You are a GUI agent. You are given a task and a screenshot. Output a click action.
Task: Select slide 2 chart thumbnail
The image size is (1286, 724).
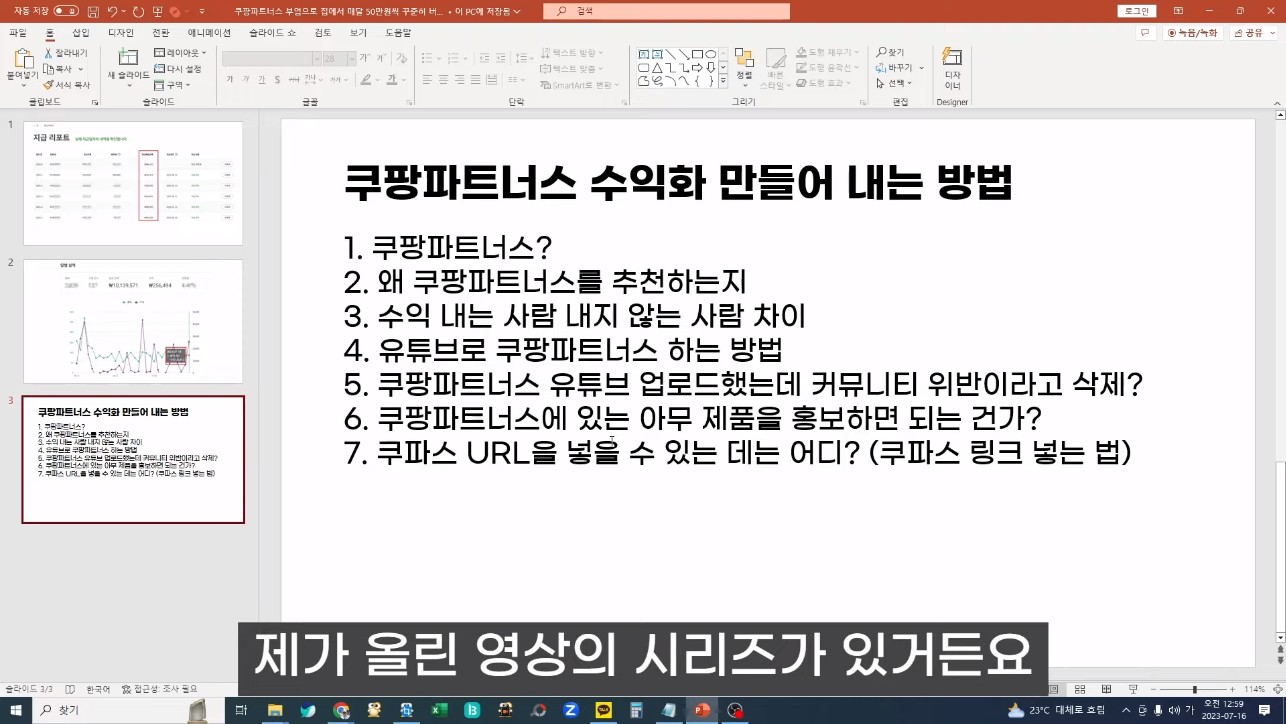(133, 321)
